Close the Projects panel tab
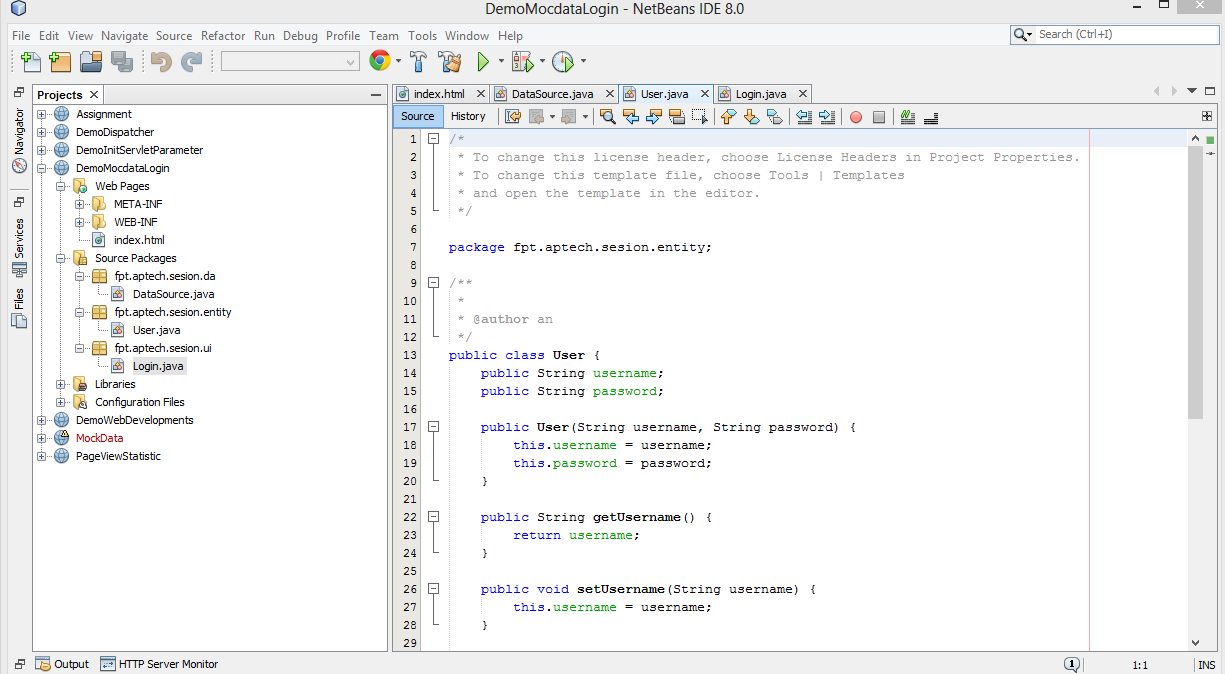1225x674 pixels. coord(94,95)
